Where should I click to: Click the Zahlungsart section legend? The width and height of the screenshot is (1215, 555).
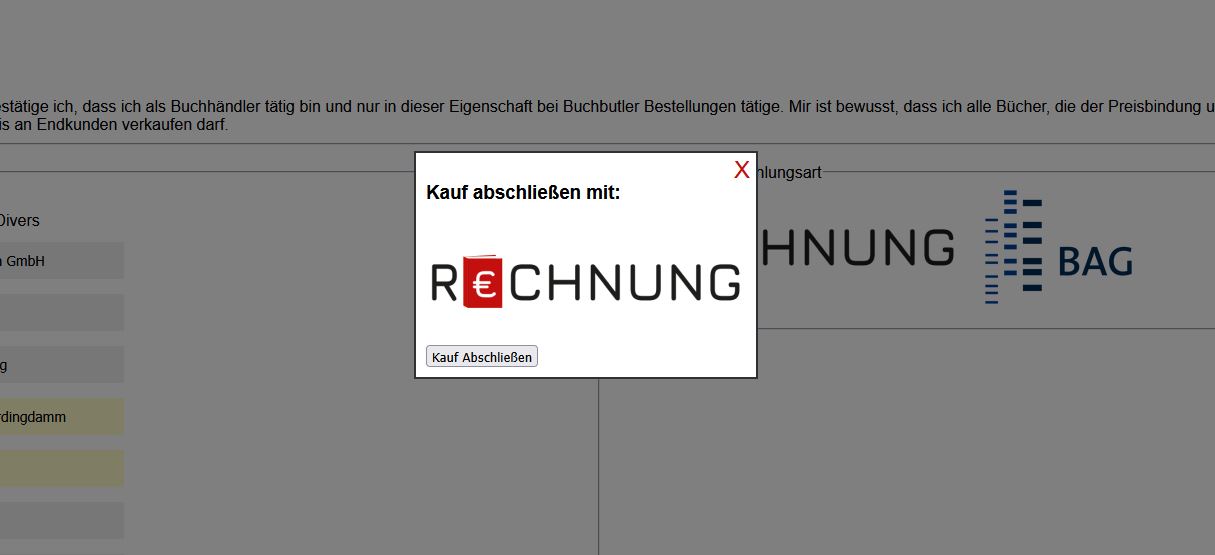[x=789, y=173]
